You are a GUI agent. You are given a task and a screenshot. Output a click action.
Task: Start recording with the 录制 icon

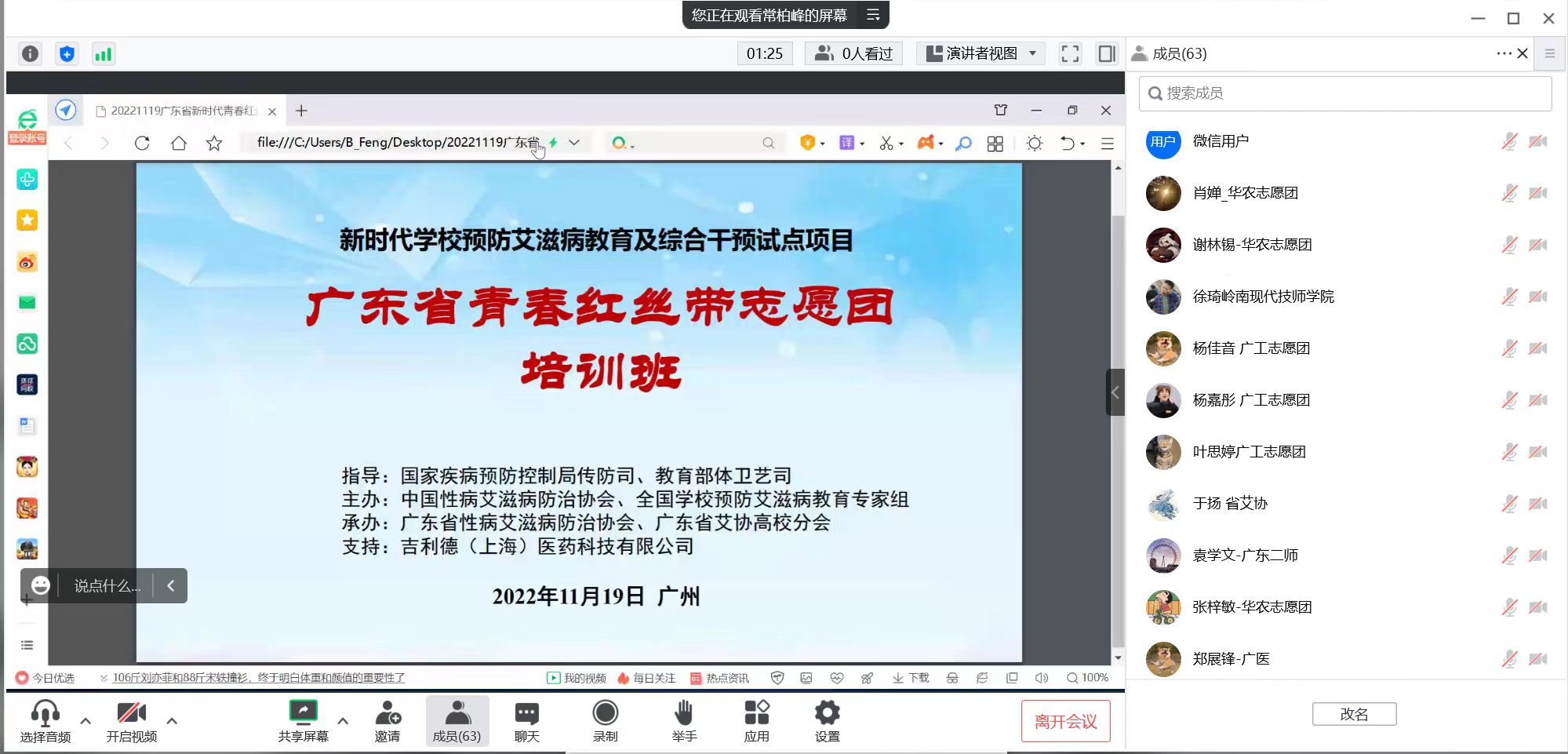point(605,720)
